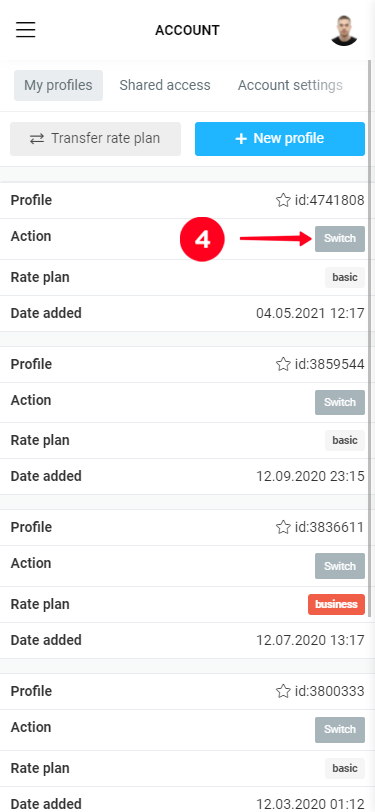The width and height of the screenshot is (375, 812).
Task: Switch to profile id:3800333
Action: coord(340,730)
